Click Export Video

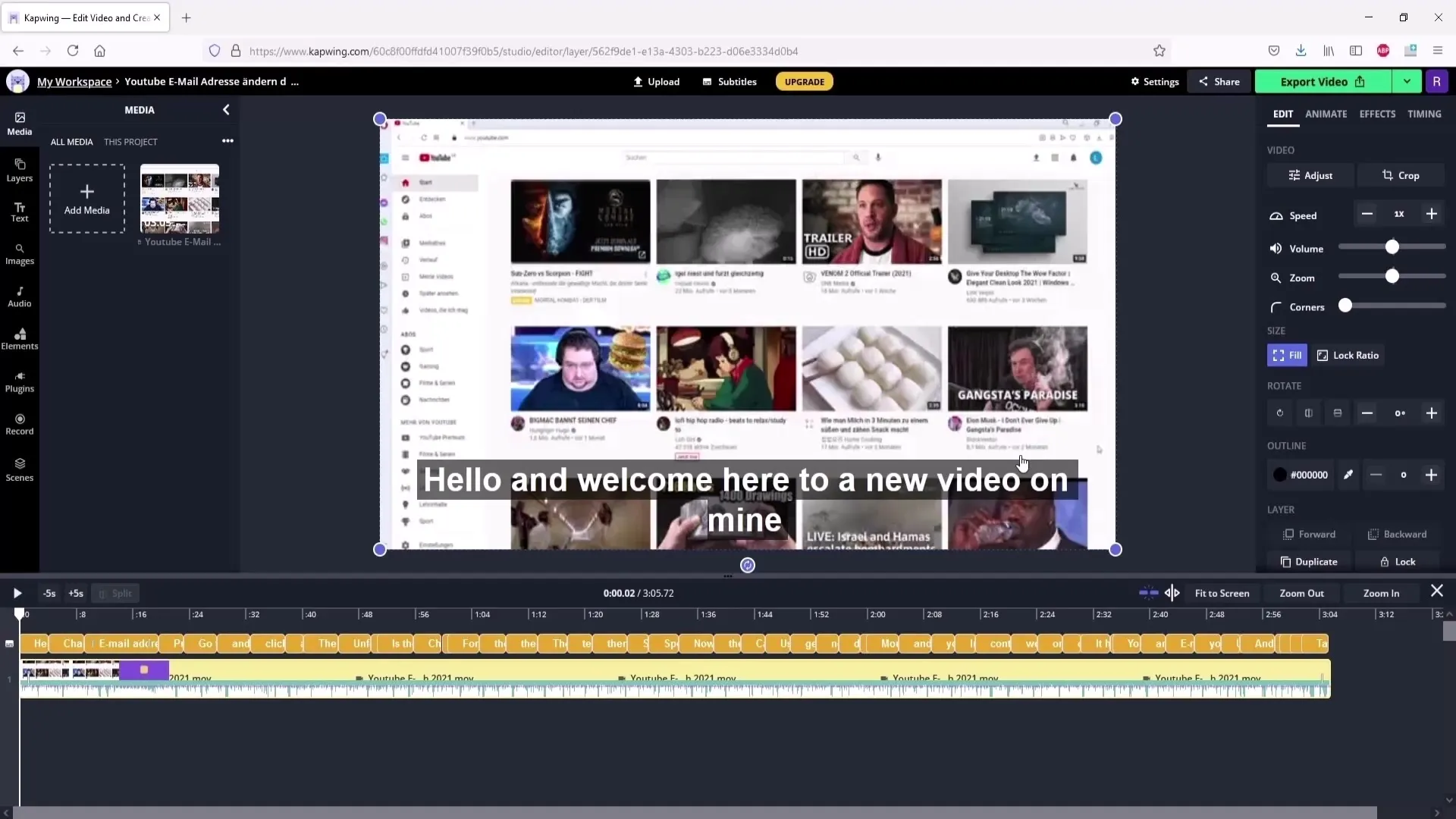point(1323,82)
